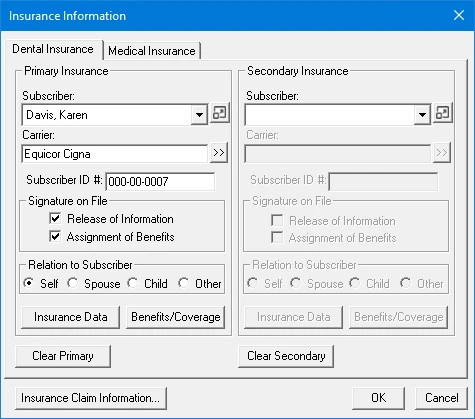Switch to the Dental Insurance tab
This screenshot has height=419, width=475.
[53, 49]
